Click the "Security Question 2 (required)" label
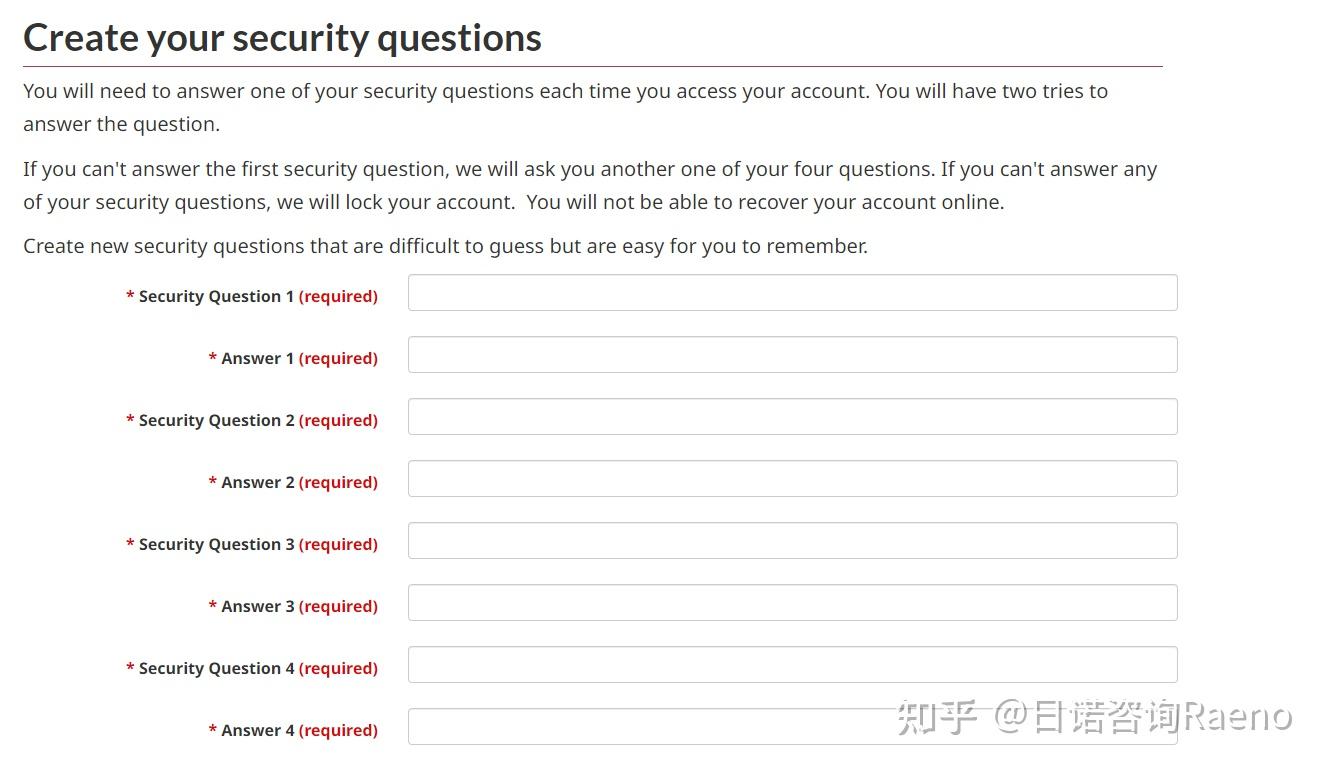This screenshot has height=771, width=1326. click(252, 420)
